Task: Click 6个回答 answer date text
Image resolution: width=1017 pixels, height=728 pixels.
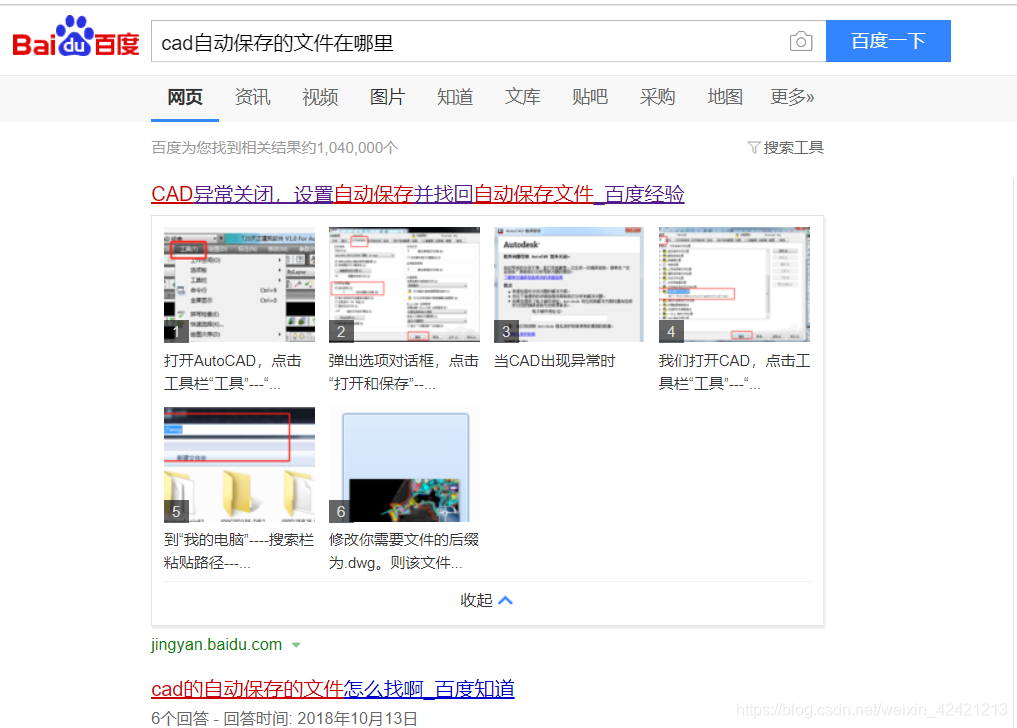Action: pos(284,719)
